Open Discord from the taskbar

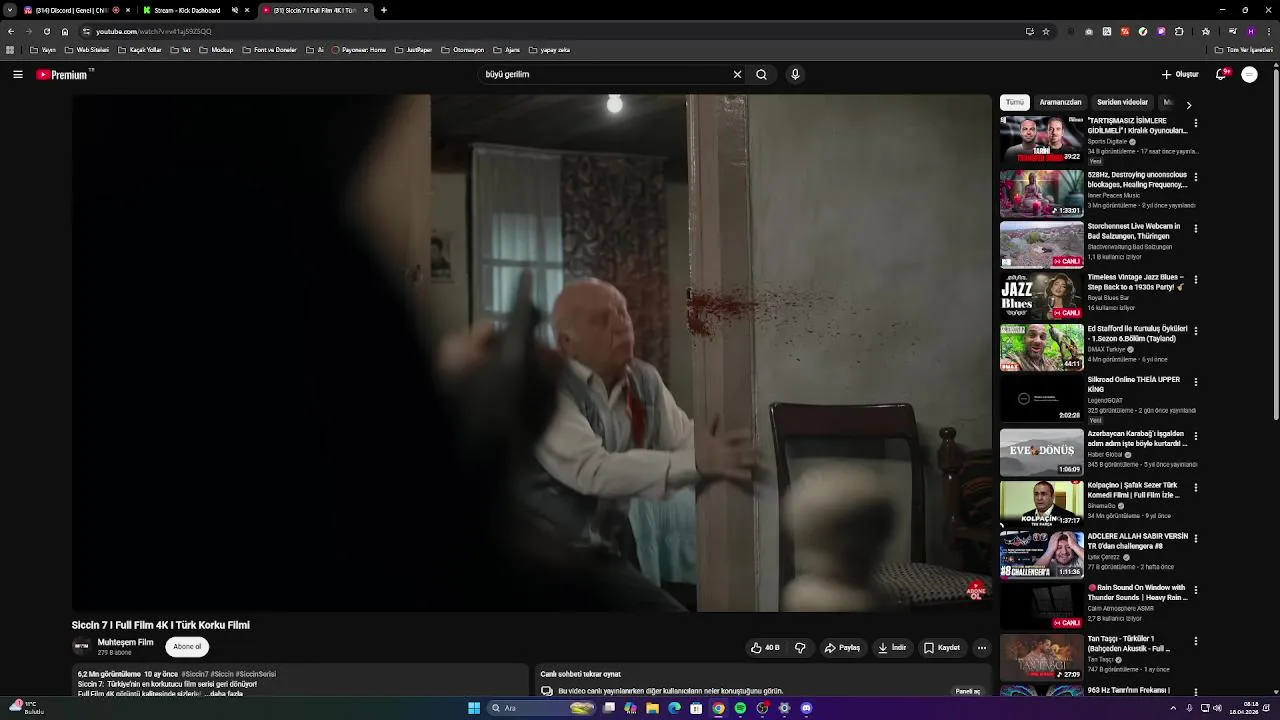point(806,708)
